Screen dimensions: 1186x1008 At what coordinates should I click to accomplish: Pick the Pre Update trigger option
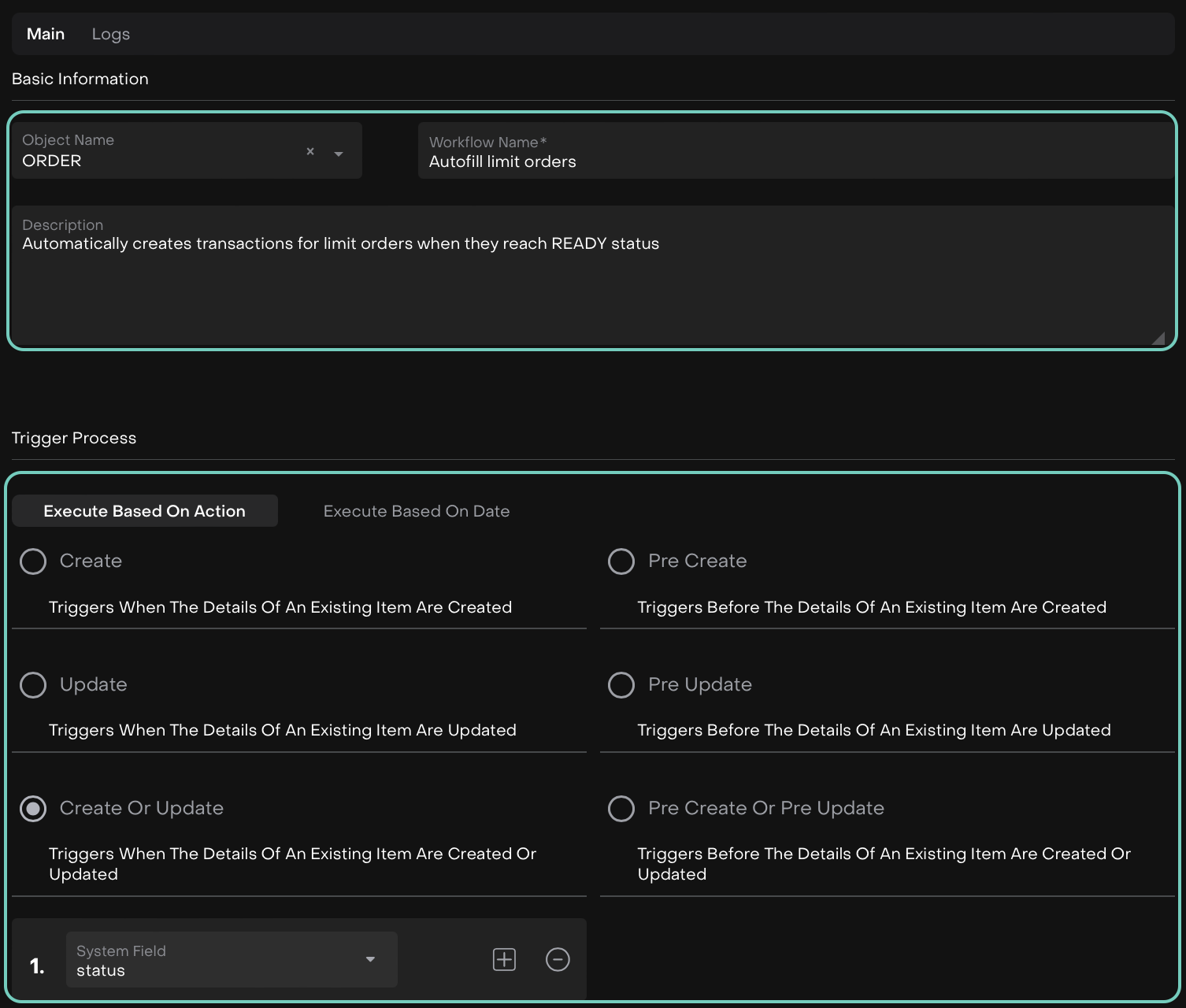[x=621, y=685]
